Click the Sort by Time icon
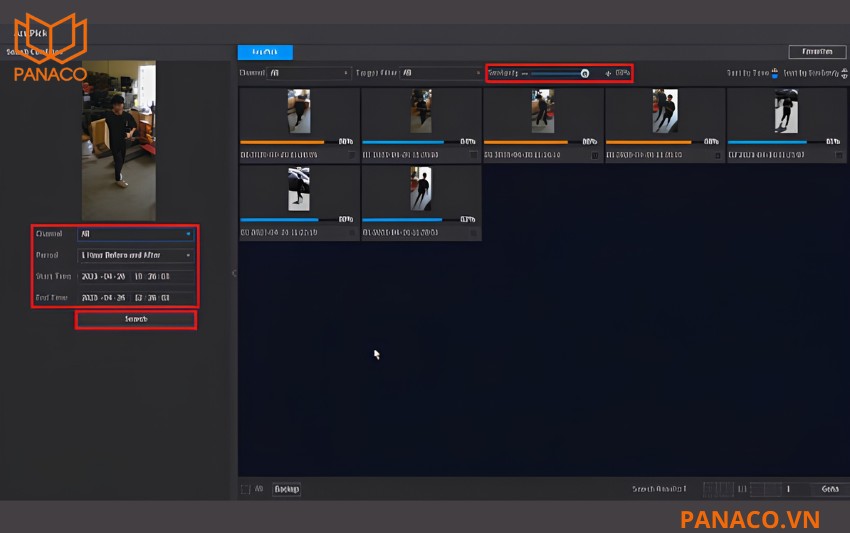The image size is (850, 533). pos(775,73)
